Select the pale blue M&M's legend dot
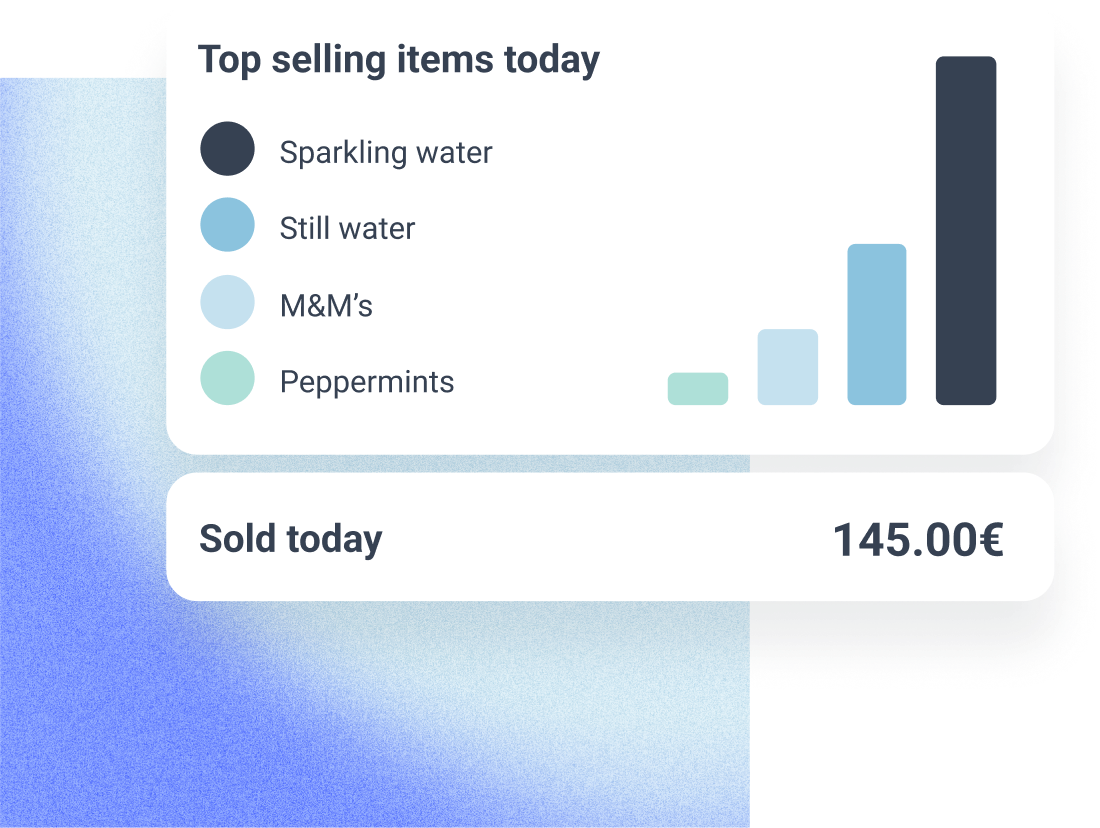The width and height of the screenshot is (1100, 828). pos(228,302)
